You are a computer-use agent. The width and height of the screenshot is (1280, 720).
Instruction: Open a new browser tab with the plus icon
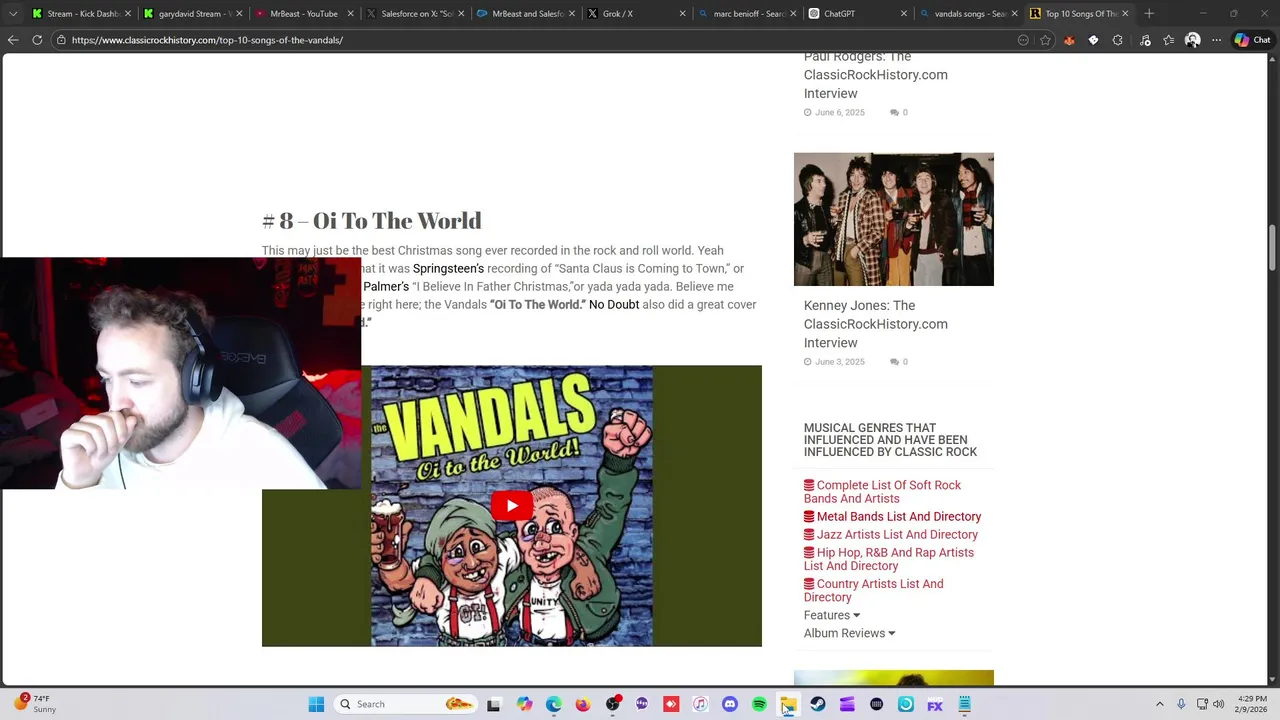pyautogui.click(x=1149, y=13)
